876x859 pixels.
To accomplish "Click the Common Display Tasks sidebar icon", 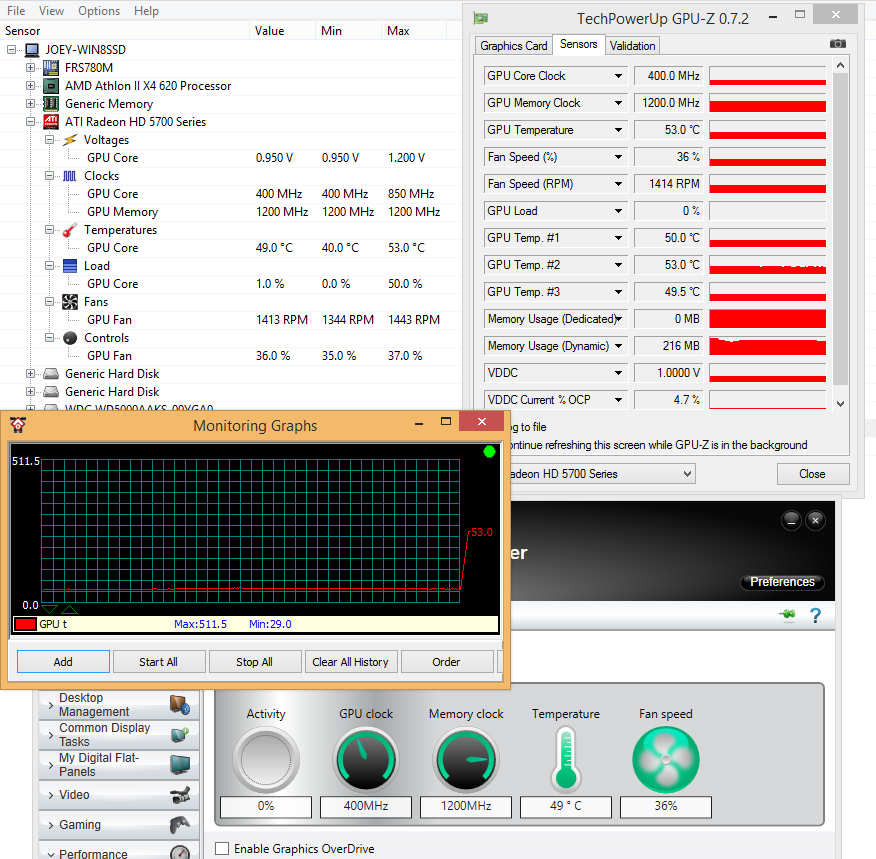I will [x=180, y=734].
